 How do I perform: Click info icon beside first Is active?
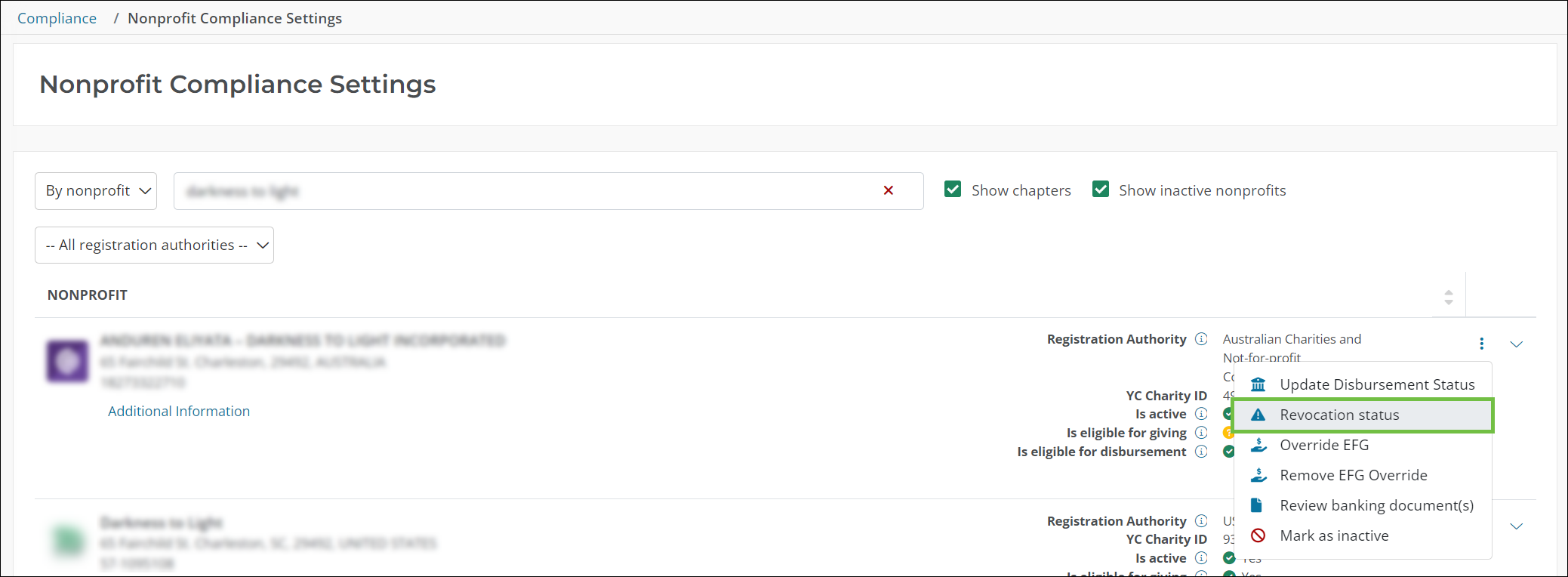[x=1201, y=414]
